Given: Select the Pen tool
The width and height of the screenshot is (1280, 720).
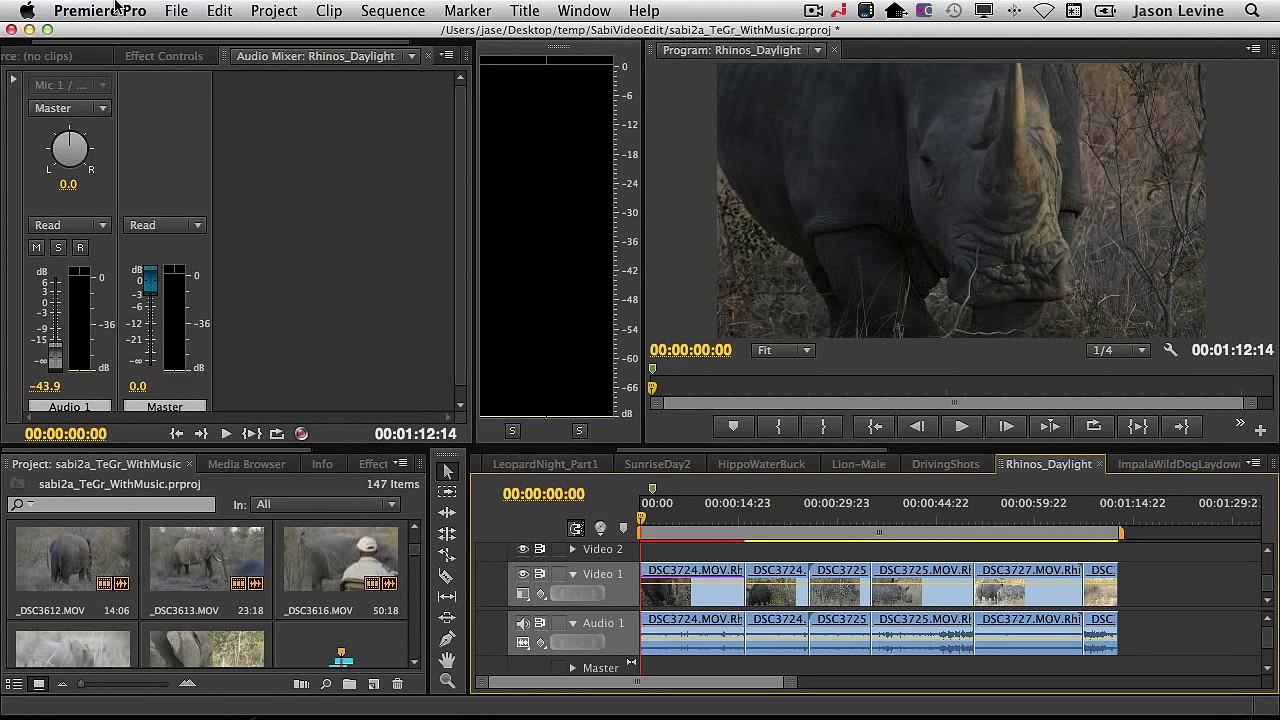Looking at the screenshot, I should (447, 638).
